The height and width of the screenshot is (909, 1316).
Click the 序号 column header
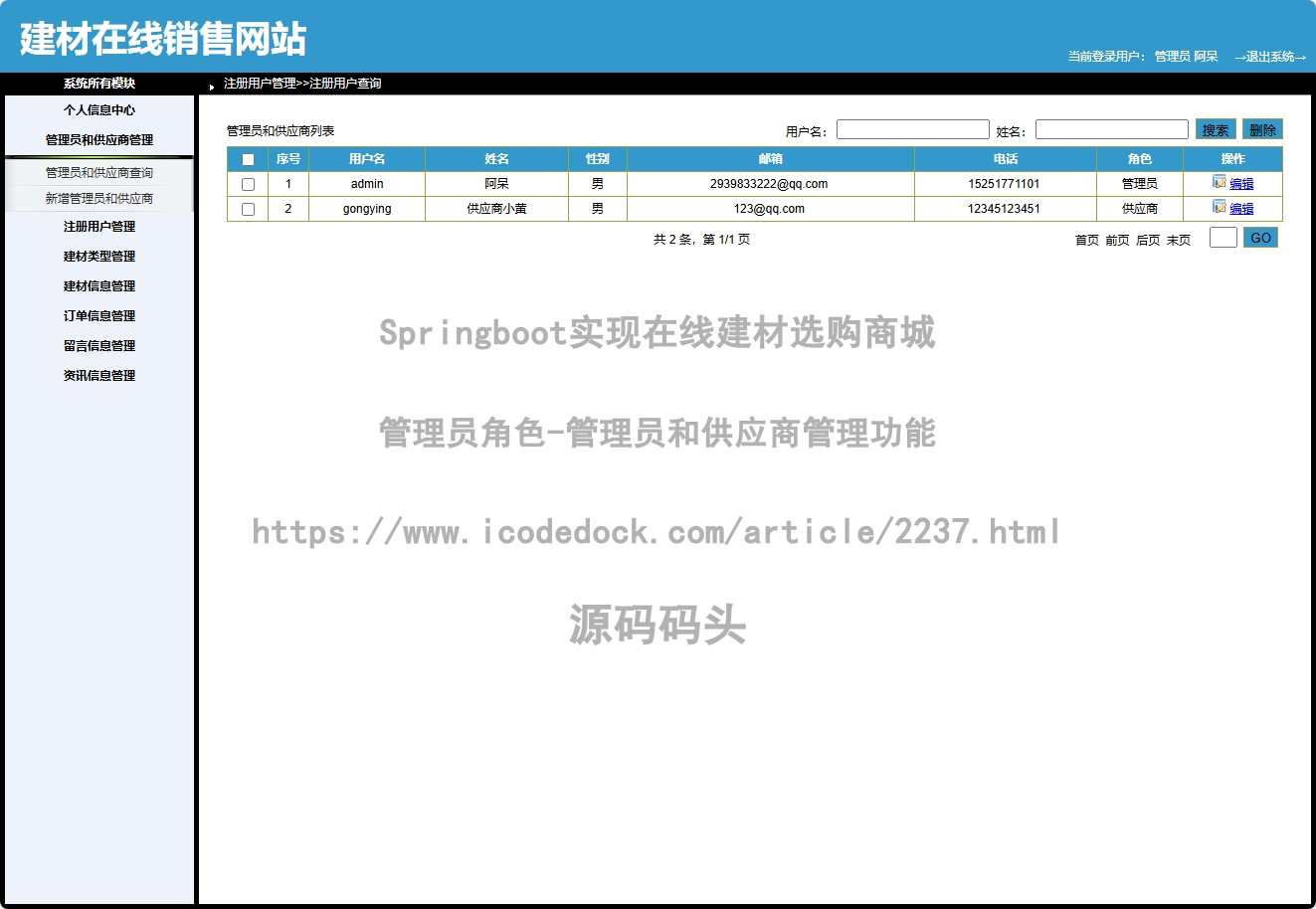pos(288,159)
